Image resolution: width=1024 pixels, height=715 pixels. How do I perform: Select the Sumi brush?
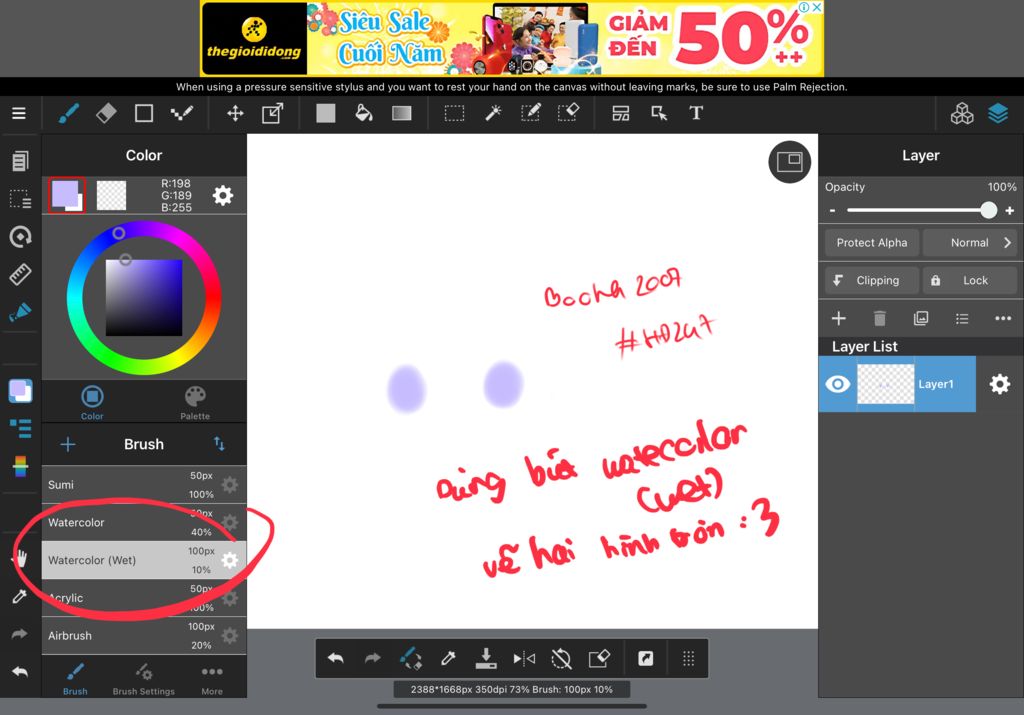pyautogui.click(x=144, y=485)
